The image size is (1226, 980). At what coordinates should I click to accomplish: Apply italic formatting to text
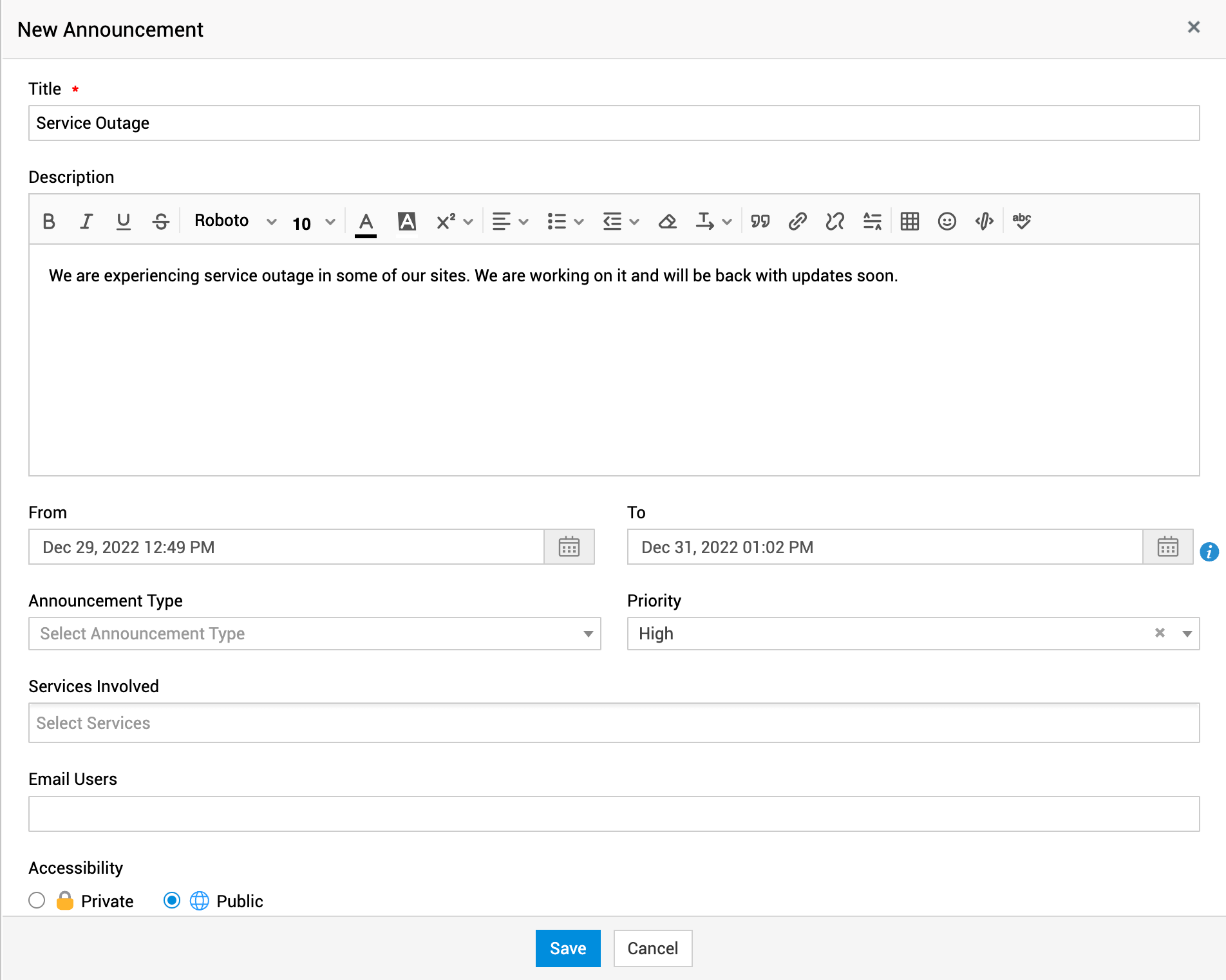click(86, 221)
